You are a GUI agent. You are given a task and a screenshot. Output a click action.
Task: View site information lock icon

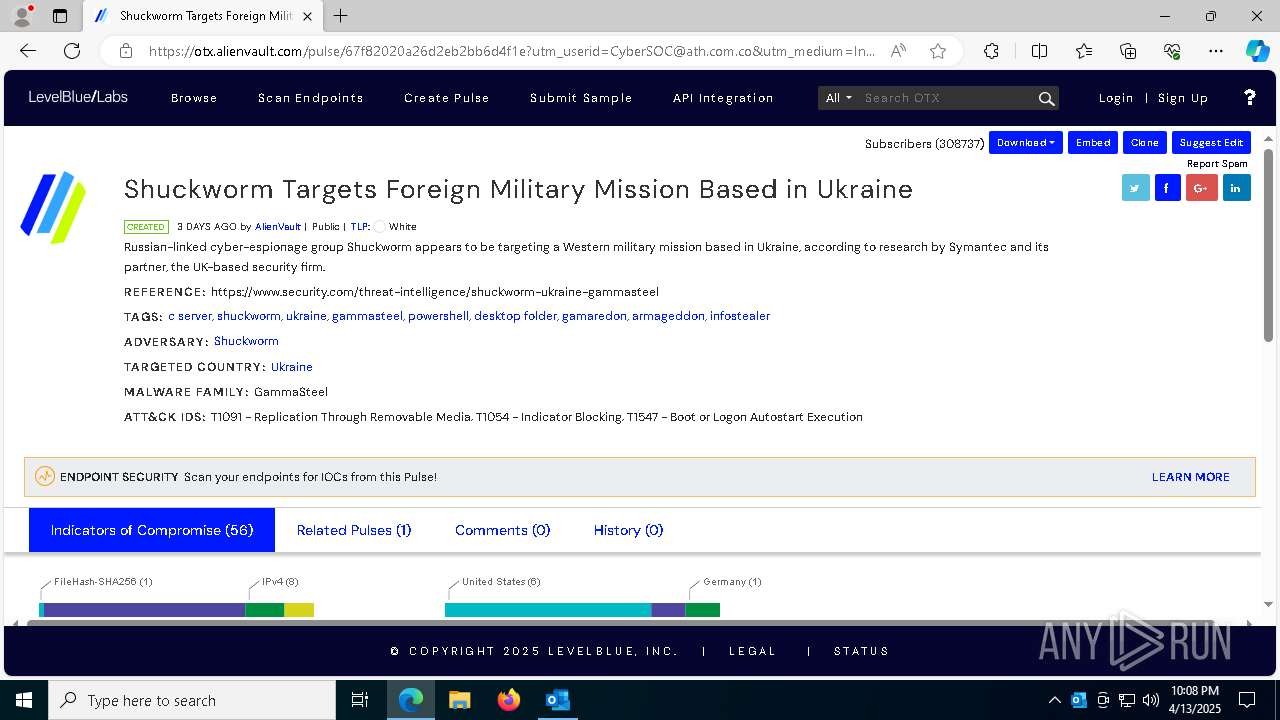click(x=126, y=51)
